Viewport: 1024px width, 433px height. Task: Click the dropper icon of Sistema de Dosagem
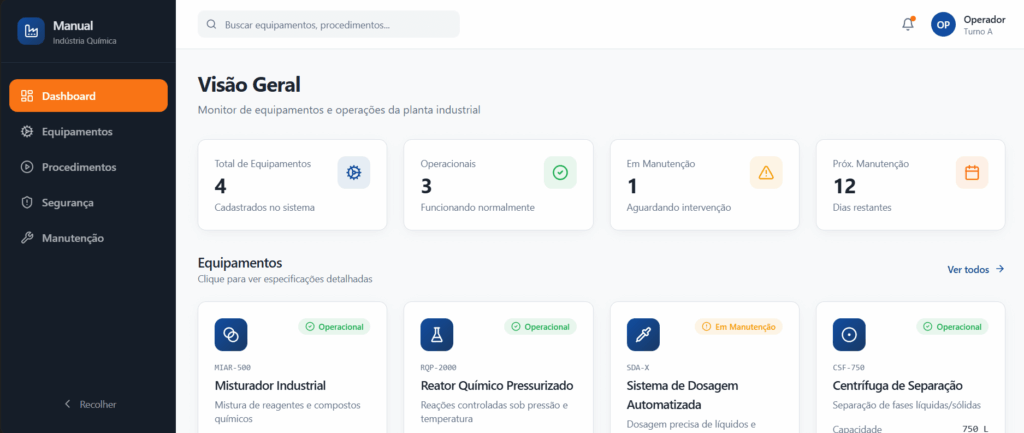pyautogui.click(x=643, y=334)
